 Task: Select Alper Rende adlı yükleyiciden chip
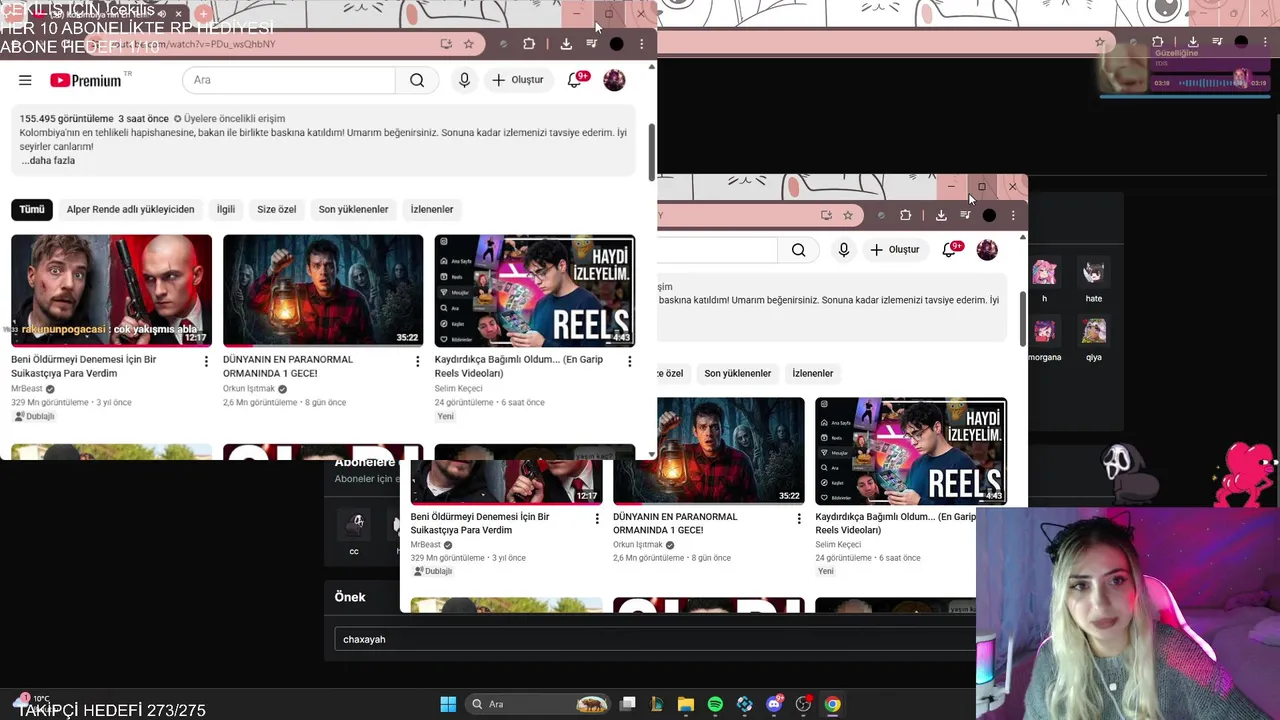point(130,209)
